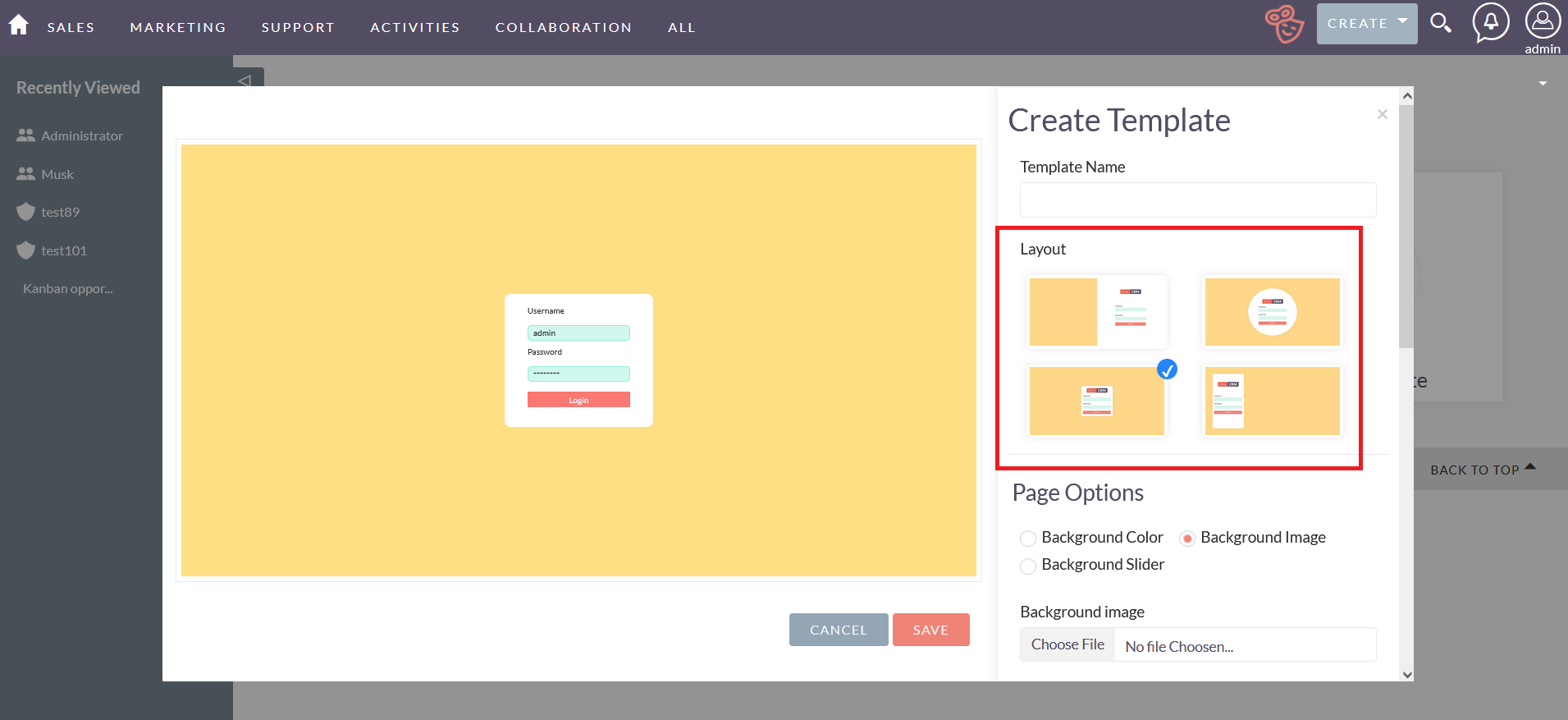The image size is (1568, 720).
Task: Open test101 in Recently Viewed
Action: click(64, 250)
